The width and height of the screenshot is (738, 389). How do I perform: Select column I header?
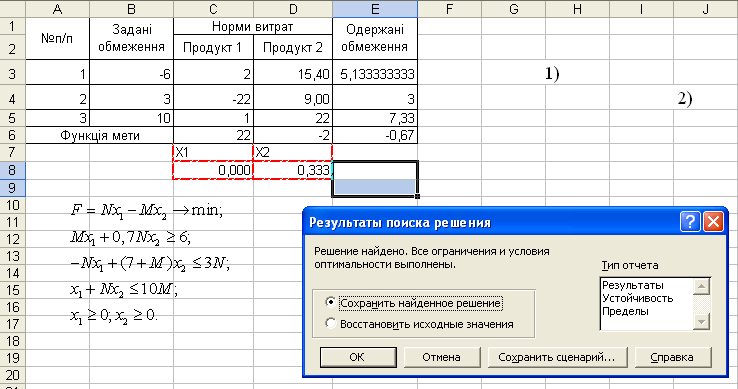click(642, 9)
